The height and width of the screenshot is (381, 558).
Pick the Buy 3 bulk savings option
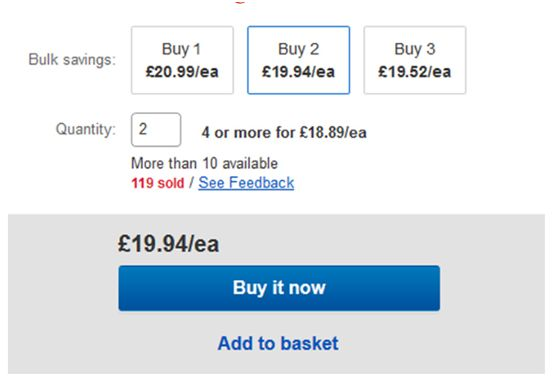[x=415, y=60]
